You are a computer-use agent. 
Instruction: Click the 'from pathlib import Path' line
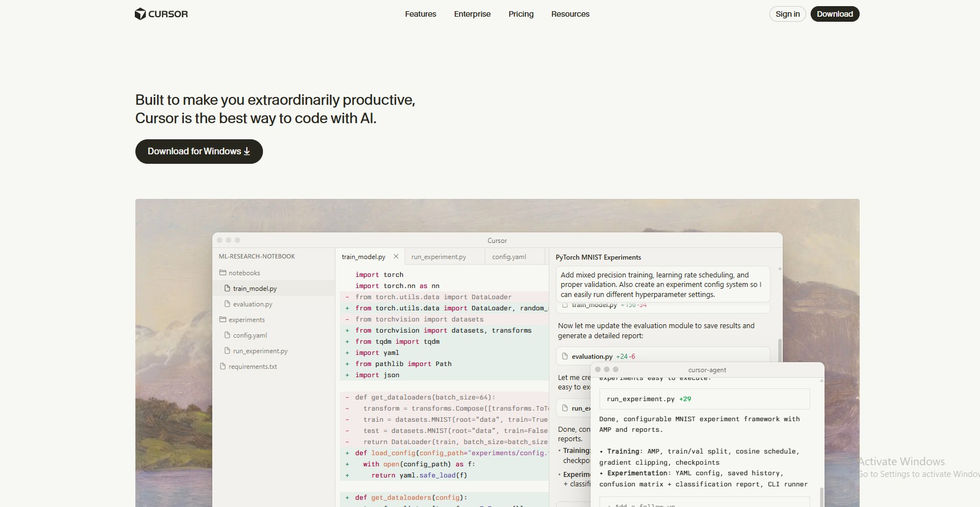click(x=403, y=364)
